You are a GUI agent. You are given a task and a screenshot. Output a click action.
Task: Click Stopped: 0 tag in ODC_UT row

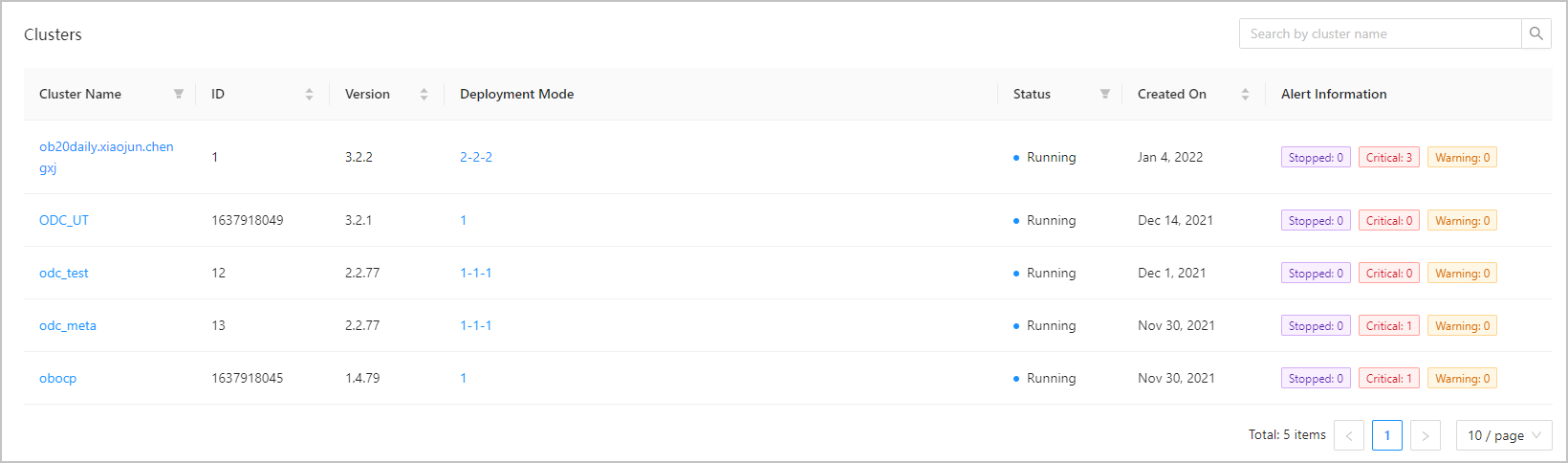coord(1316,220)
